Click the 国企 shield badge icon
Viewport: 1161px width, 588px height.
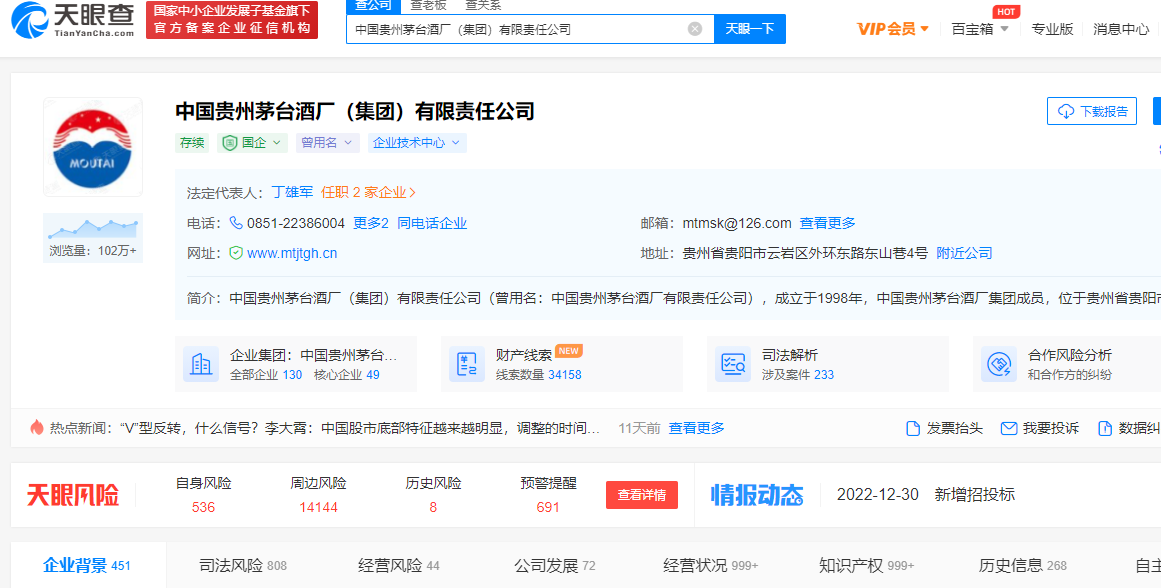coord(230,142)
